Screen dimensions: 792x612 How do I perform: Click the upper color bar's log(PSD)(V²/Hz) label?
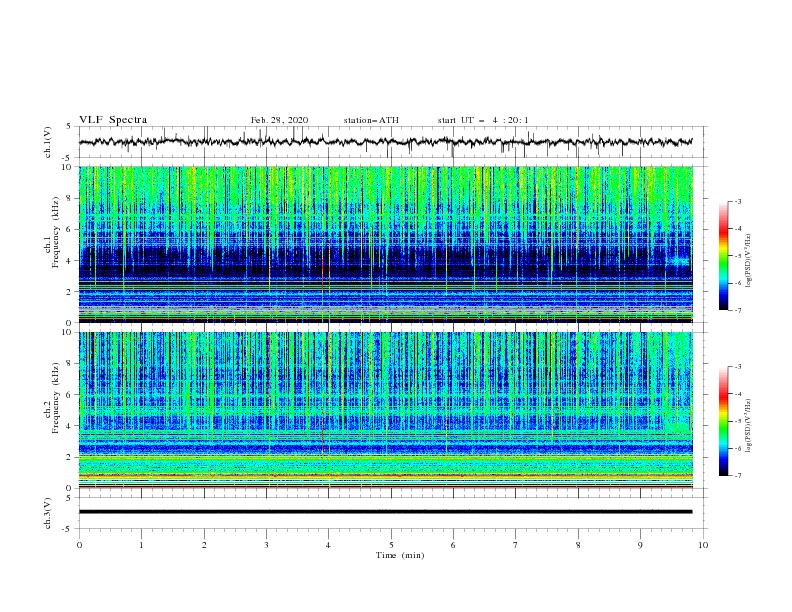coord(748,261)
